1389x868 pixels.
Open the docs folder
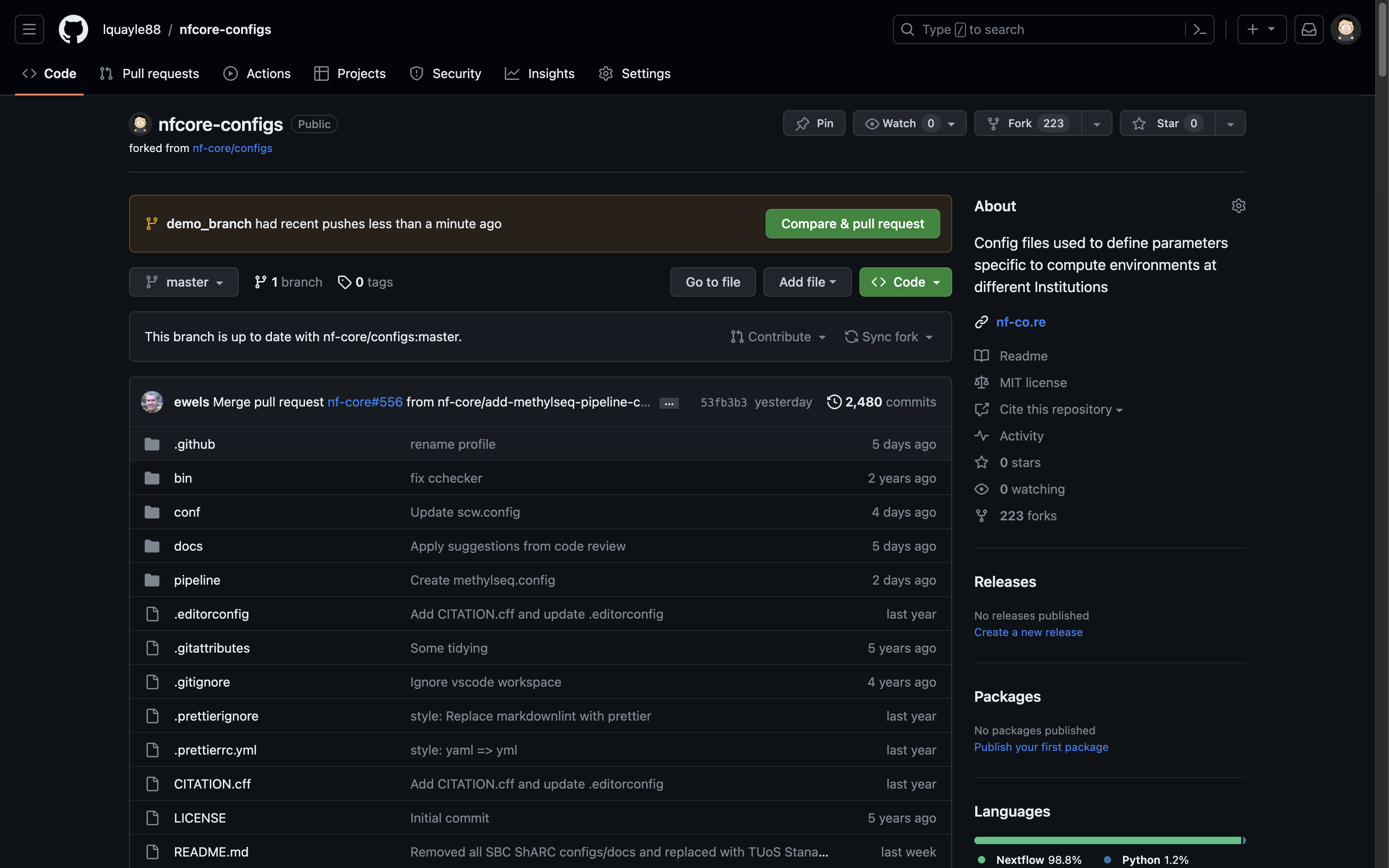click(x=188, y=546)
